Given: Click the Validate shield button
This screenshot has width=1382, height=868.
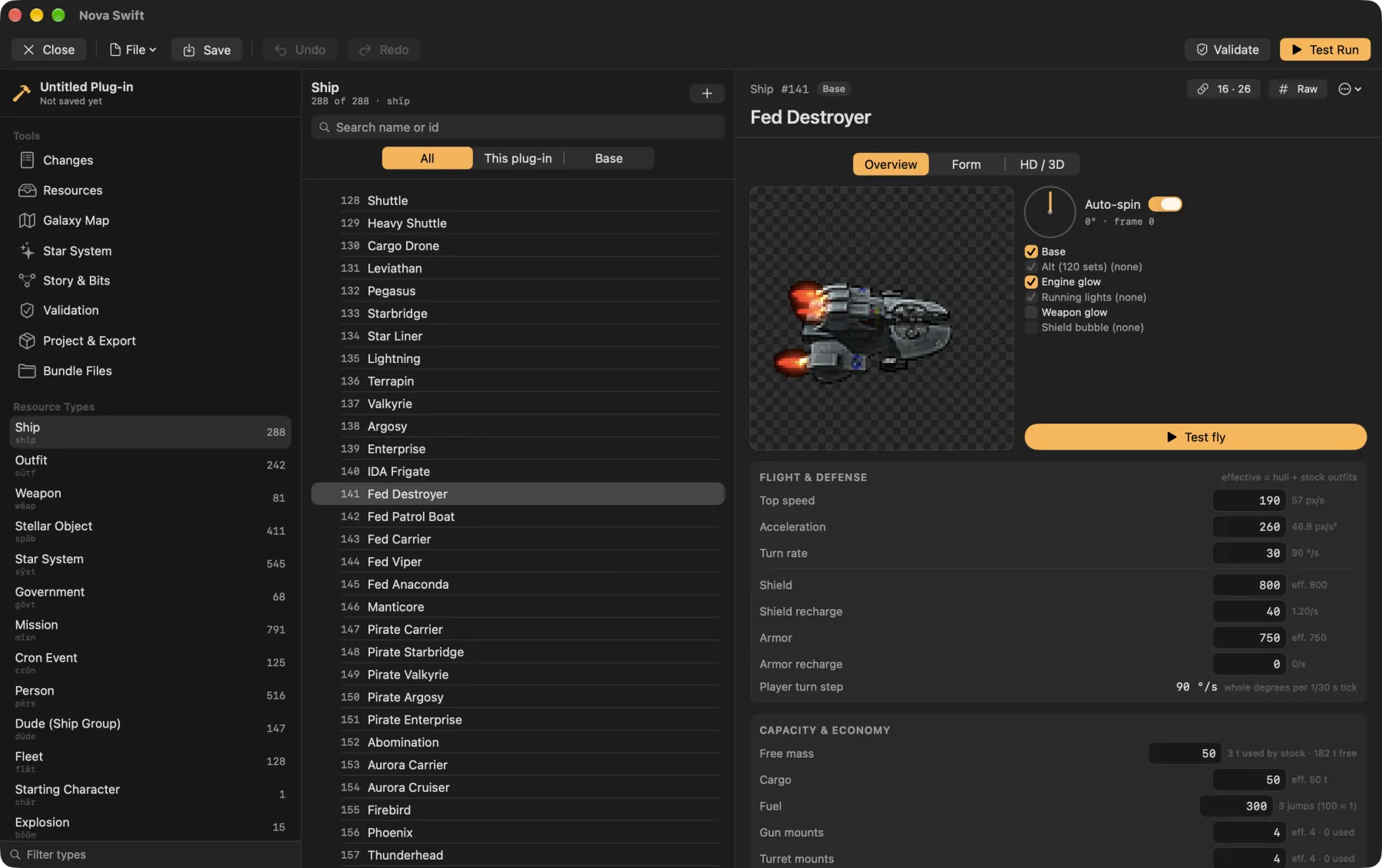Looking at the screenshot, I should point(1227,50).
